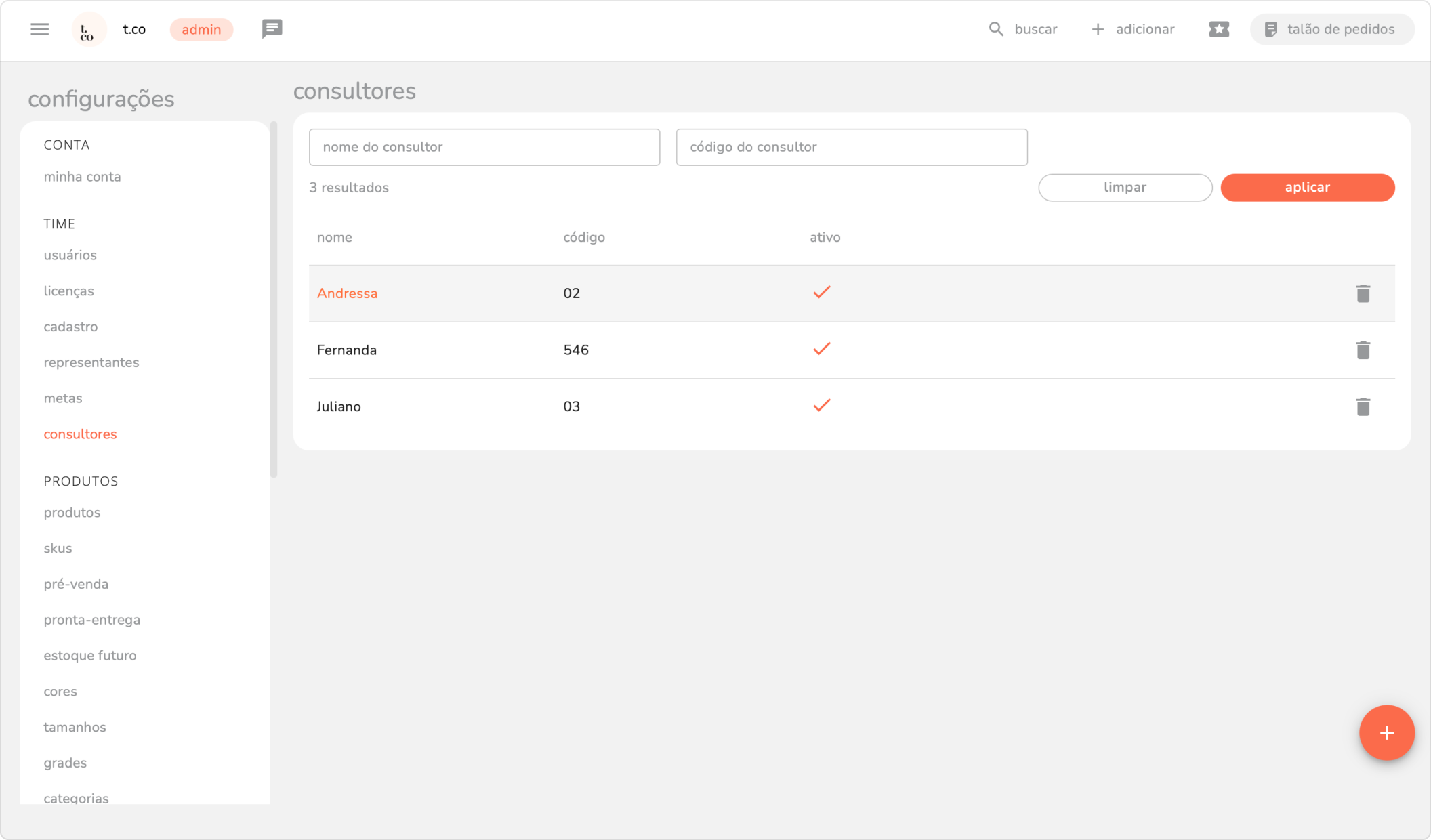Image resolution: width=1431 pixels, height=840 pixels.
Task: Click the sidebar scrollbar
Action: point(274,299)
